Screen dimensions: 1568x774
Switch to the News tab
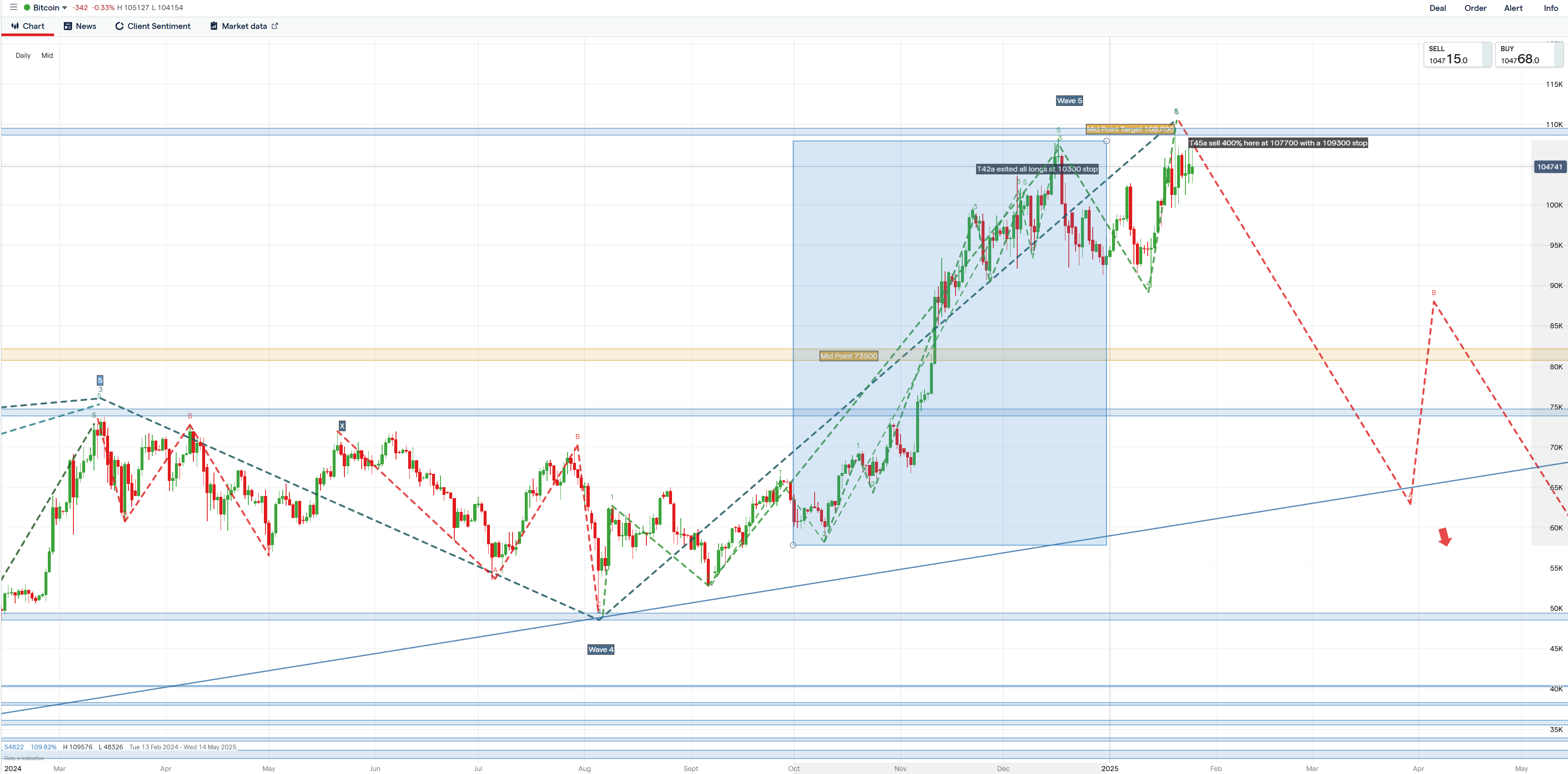click(x=86, y=26)
